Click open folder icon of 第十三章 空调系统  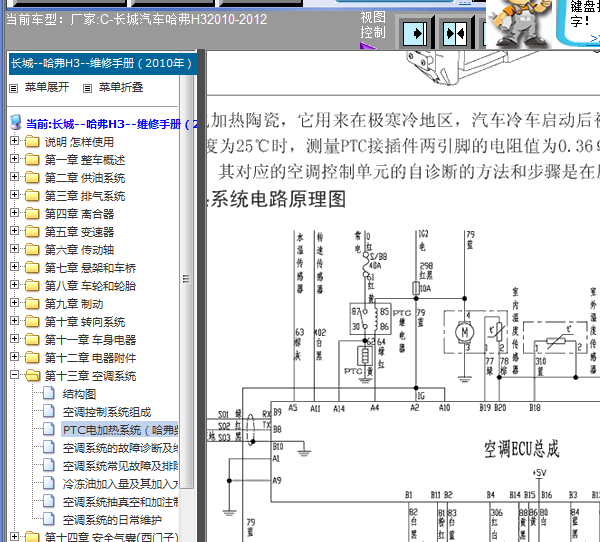click(x=33, y=375)
